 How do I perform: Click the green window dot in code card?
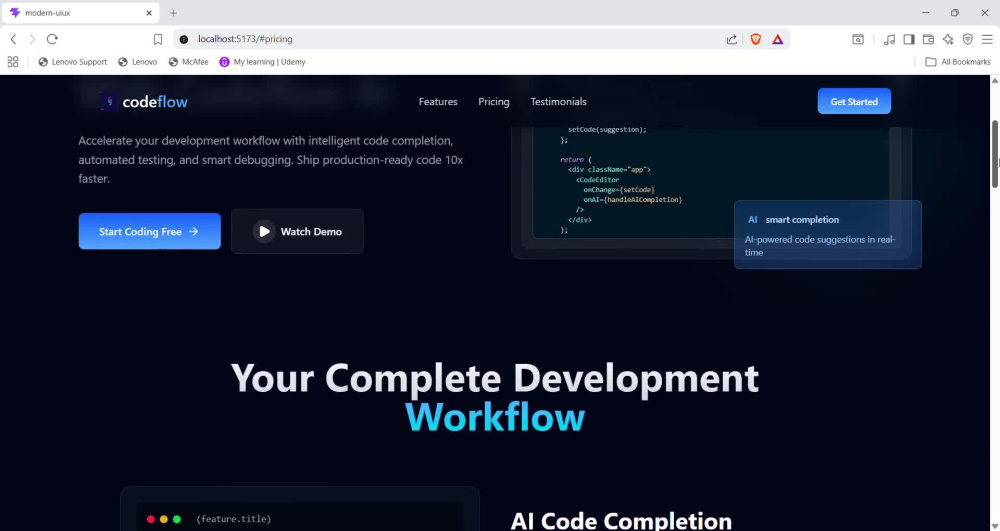pyautogui.click(x=177, y=520)
